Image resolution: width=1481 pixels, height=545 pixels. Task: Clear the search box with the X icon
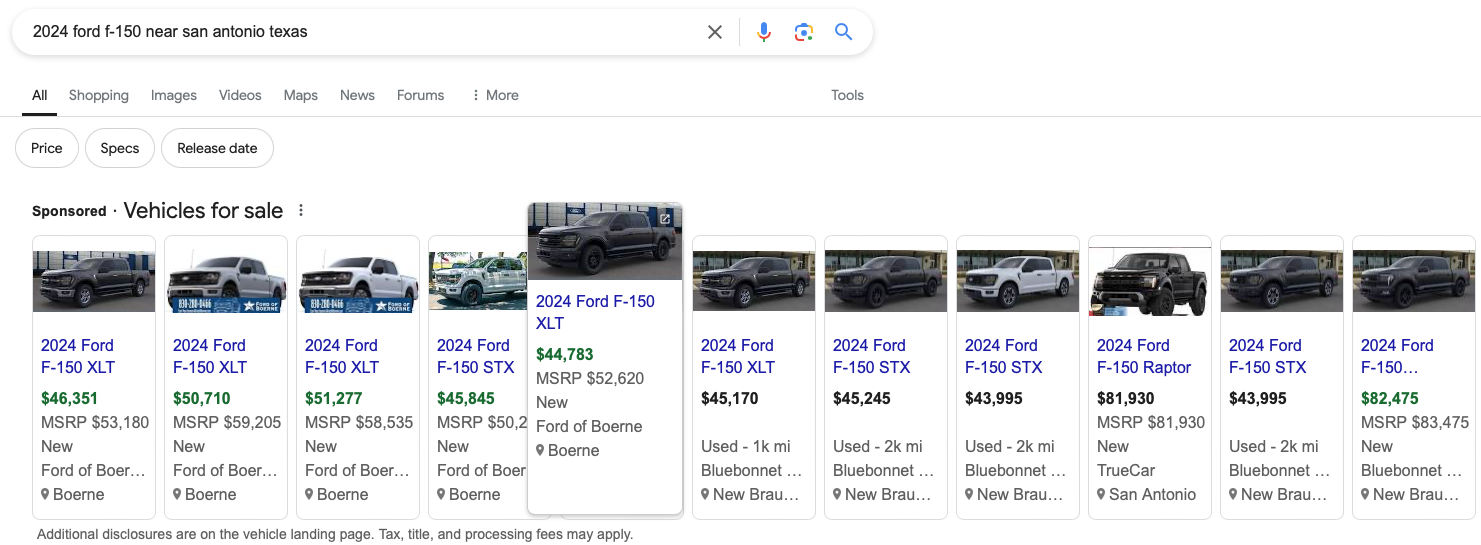pyautogui.click(x=715, y=32)
